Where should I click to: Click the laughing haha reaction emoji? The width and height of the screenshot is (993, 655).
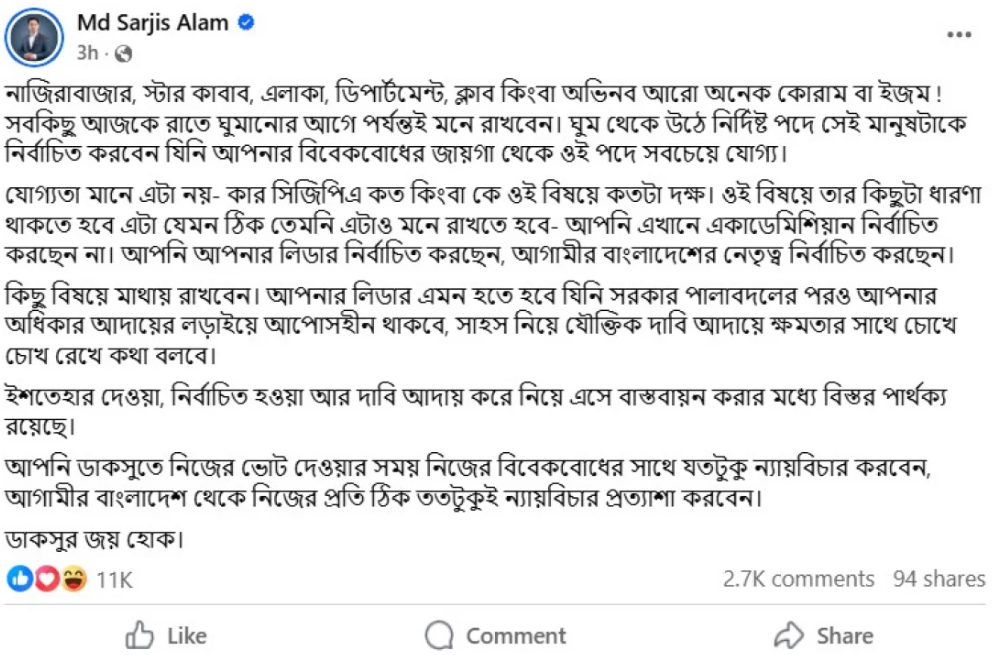(x=72, y=579)
